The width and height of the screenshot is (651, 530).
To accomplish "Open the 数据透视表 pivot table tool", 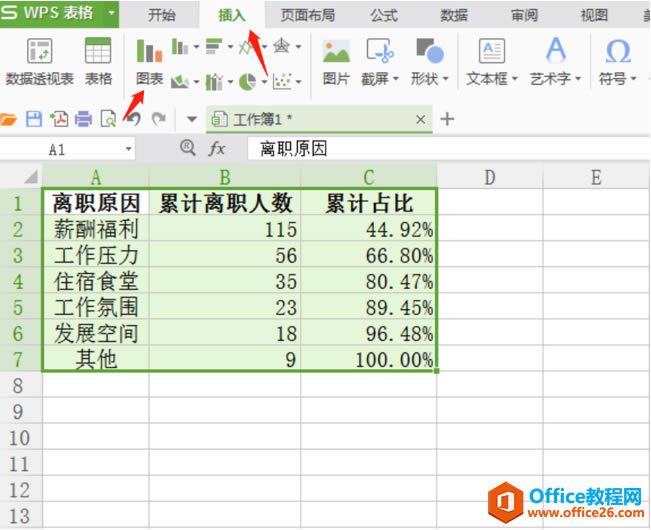I will [x=39, y=61].
